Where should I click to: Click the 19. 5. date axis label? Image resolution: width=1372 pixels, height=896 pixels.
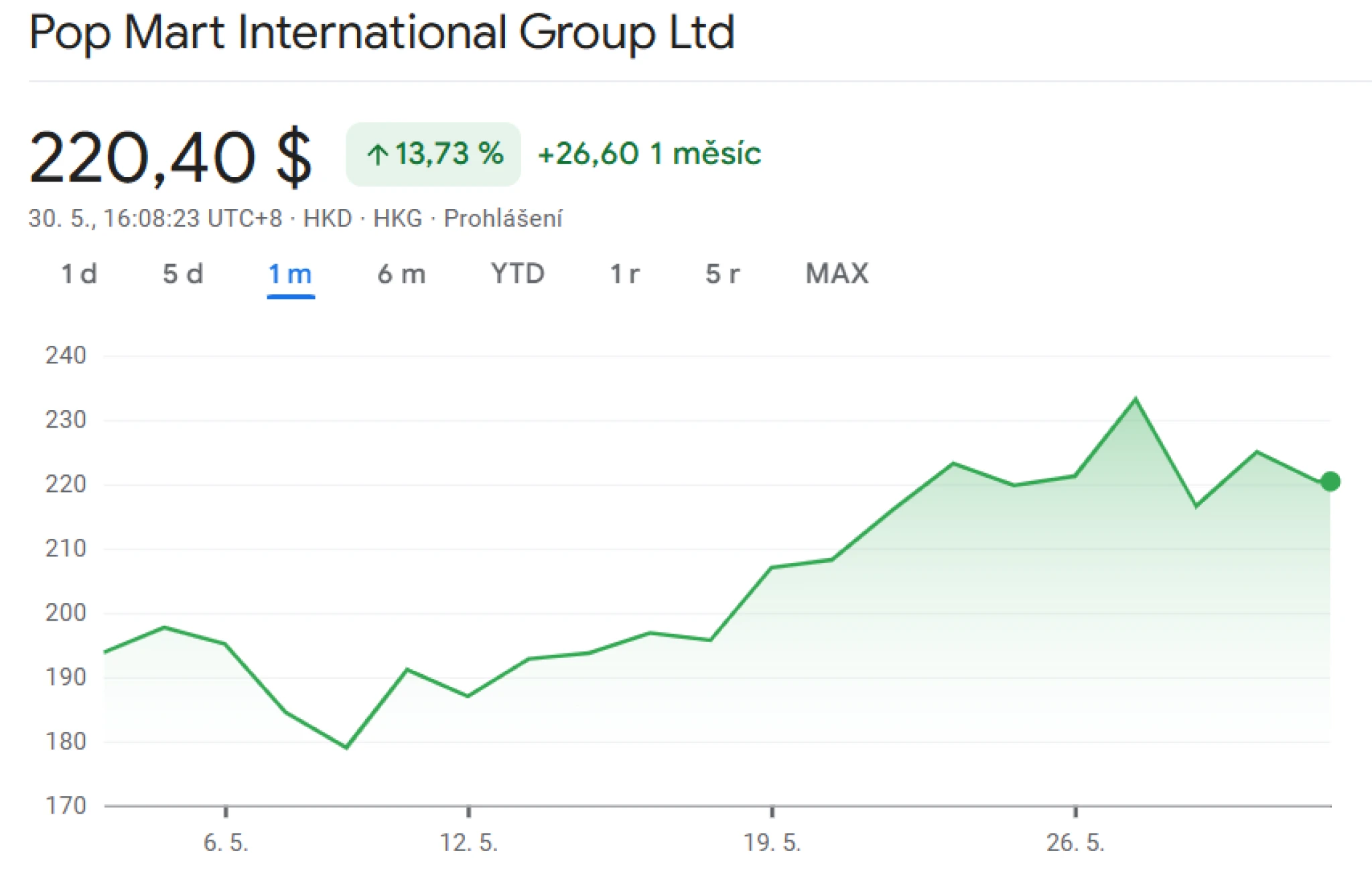(772, 842)
